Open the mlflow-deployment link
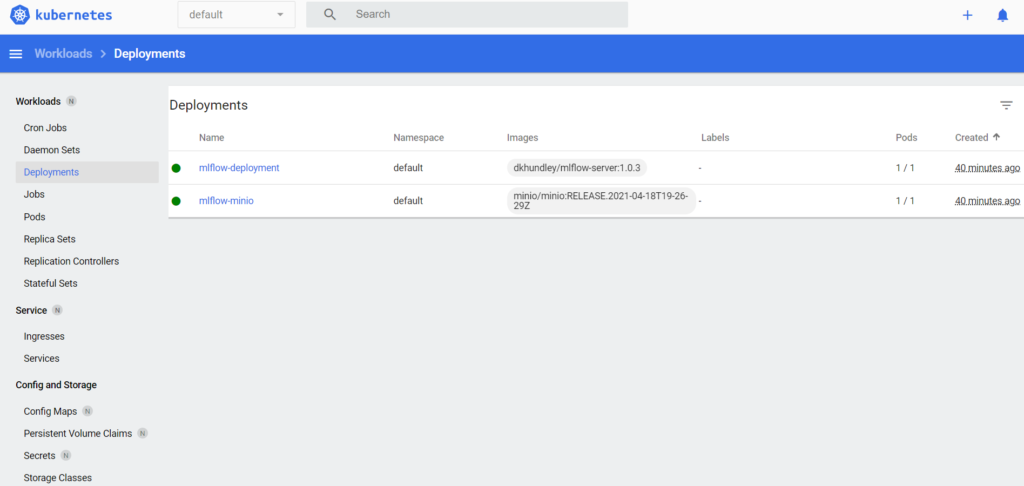Viewport: 1024px width, 486px height. coord(239,168)
